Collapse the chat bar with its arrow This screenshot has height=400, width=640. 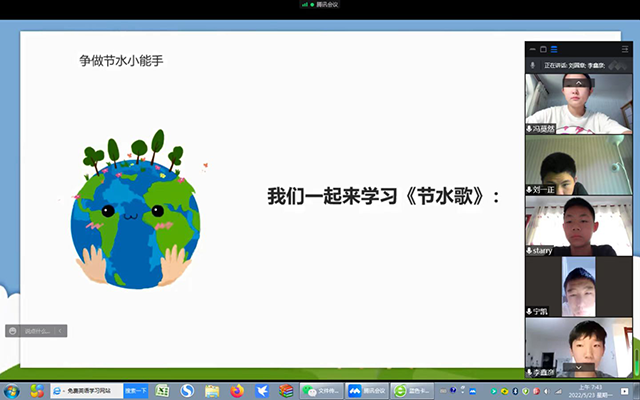click(60, 331)
